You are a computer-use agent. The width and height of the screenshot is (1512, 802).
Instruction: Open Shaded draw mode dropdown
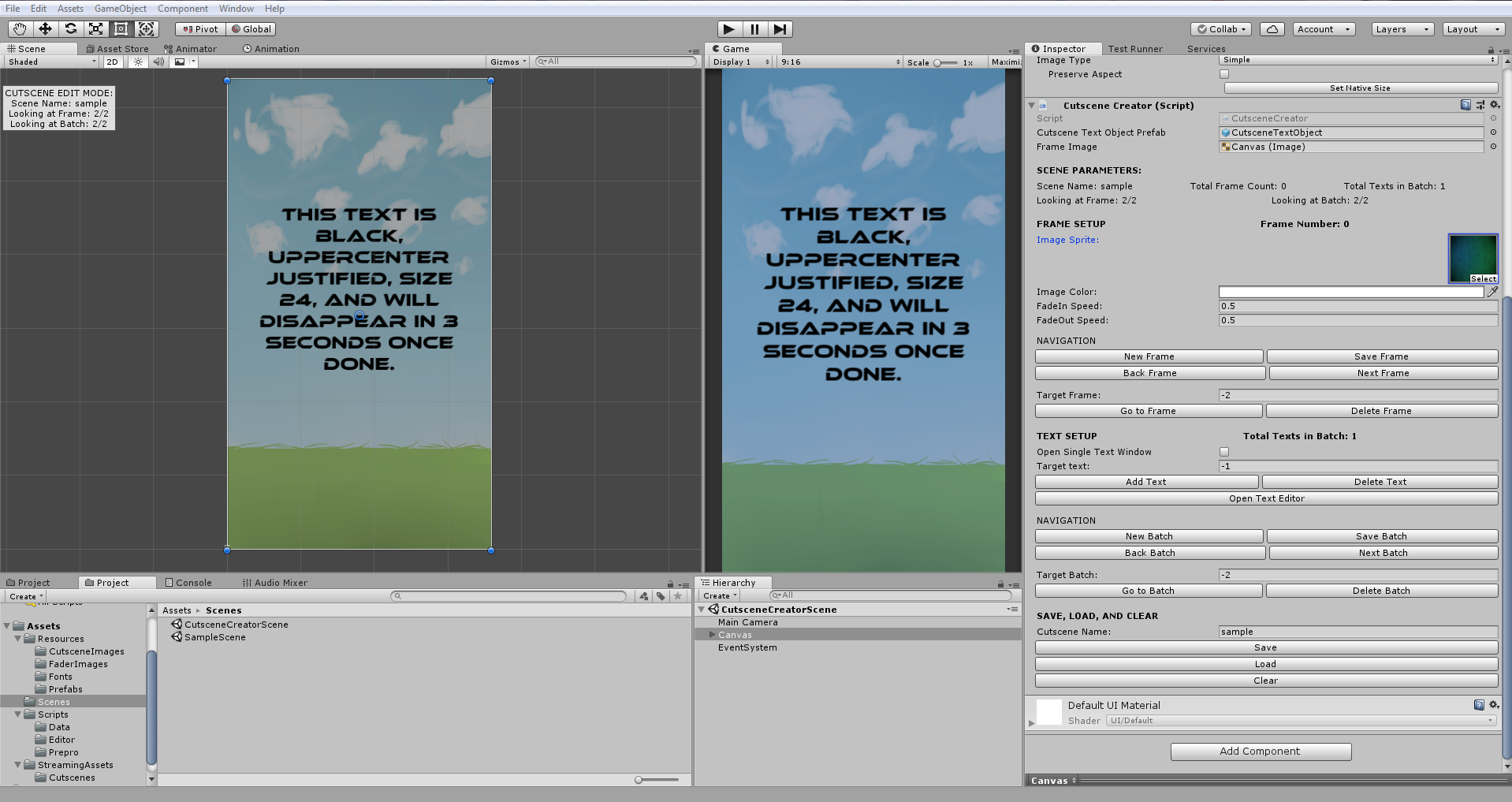[51, 62]
